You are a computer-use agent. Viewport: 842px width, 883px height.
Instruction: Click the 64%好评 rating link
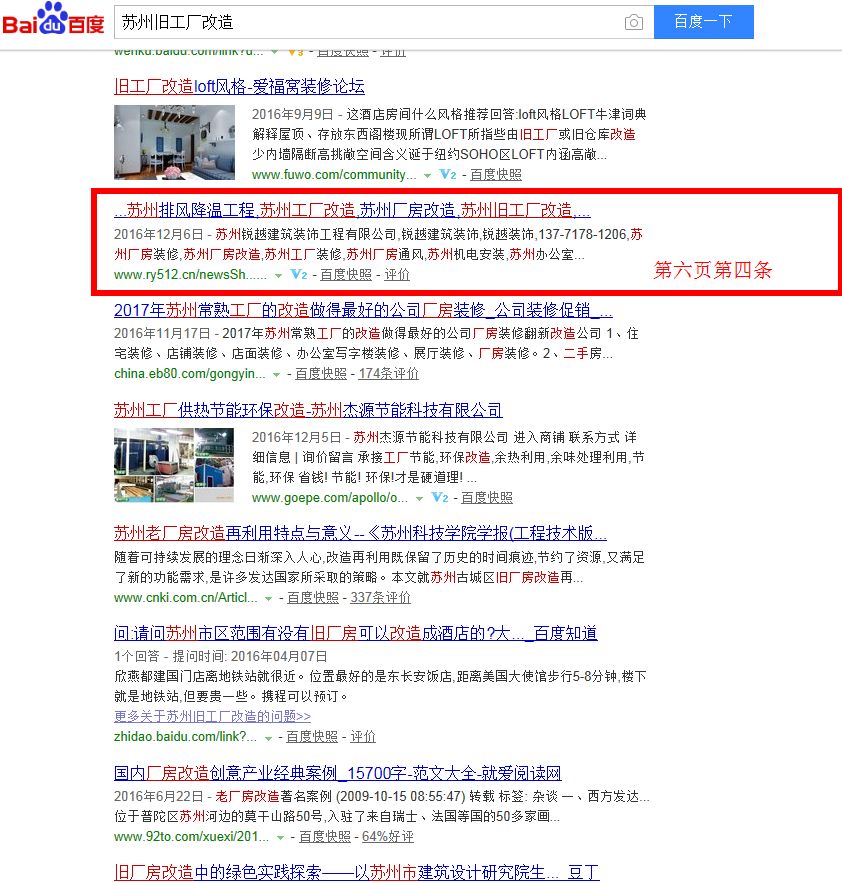coord(387,836)
